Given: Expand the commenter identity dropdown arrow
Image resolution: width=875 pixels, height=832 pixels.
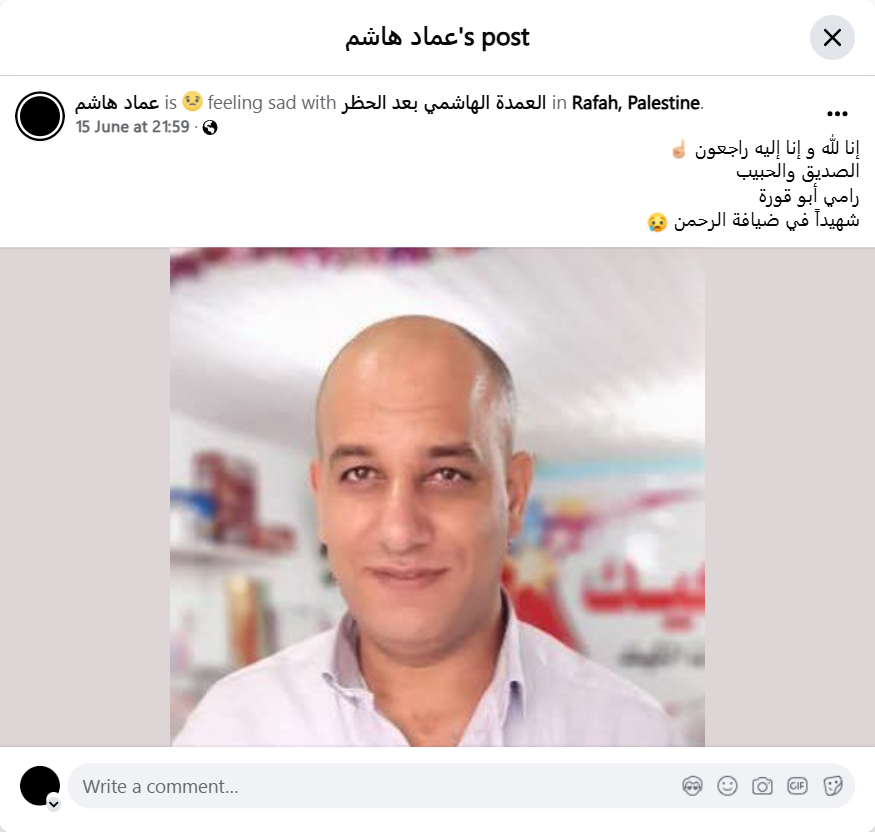Looking at the screenshot, I should (54, 804).
